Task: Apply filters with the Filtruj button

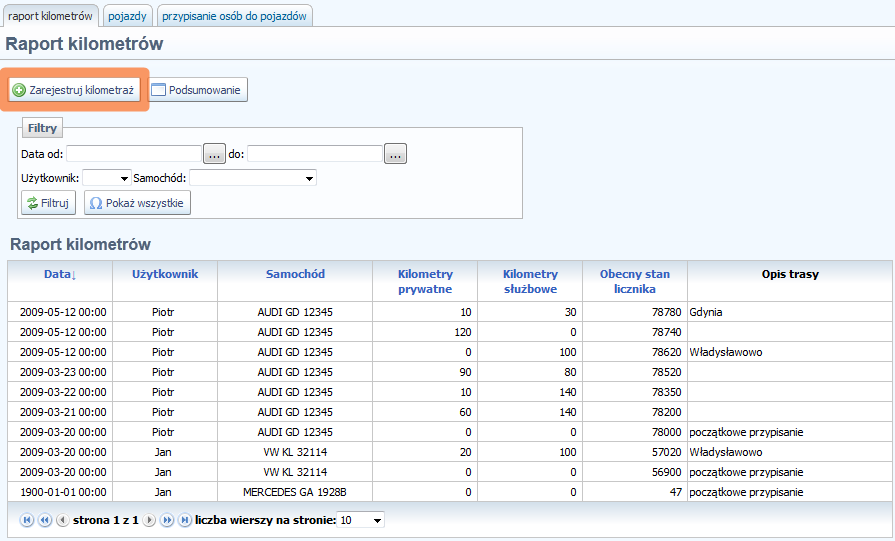Action: tap(48, 203)
